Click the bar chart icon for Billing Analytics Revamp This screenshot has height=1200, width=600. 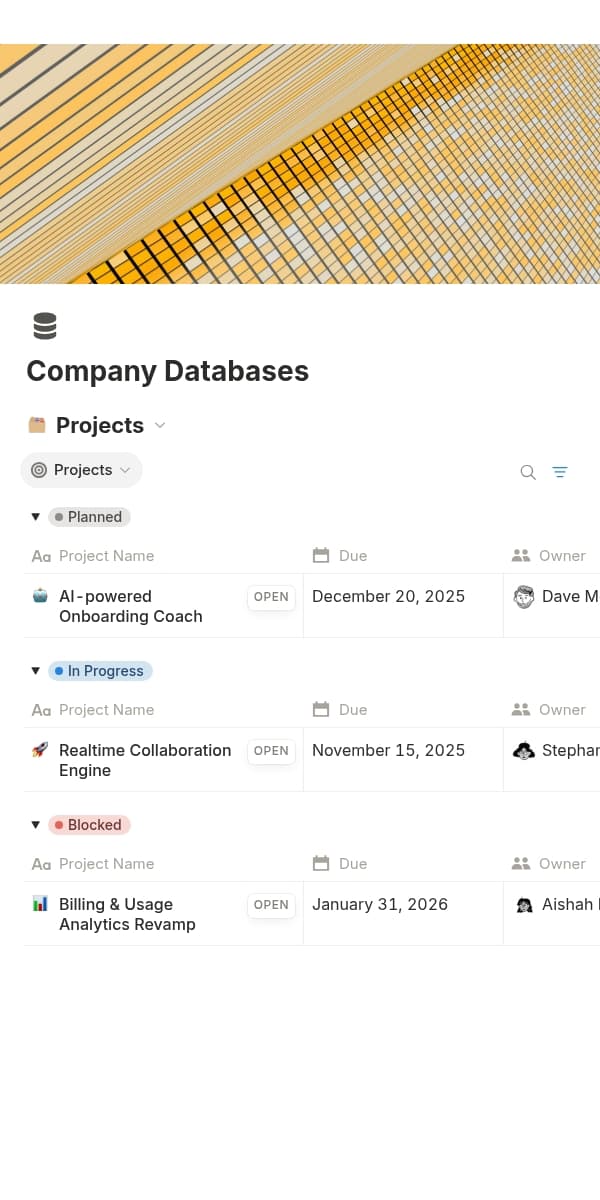[x=37, y=904]
